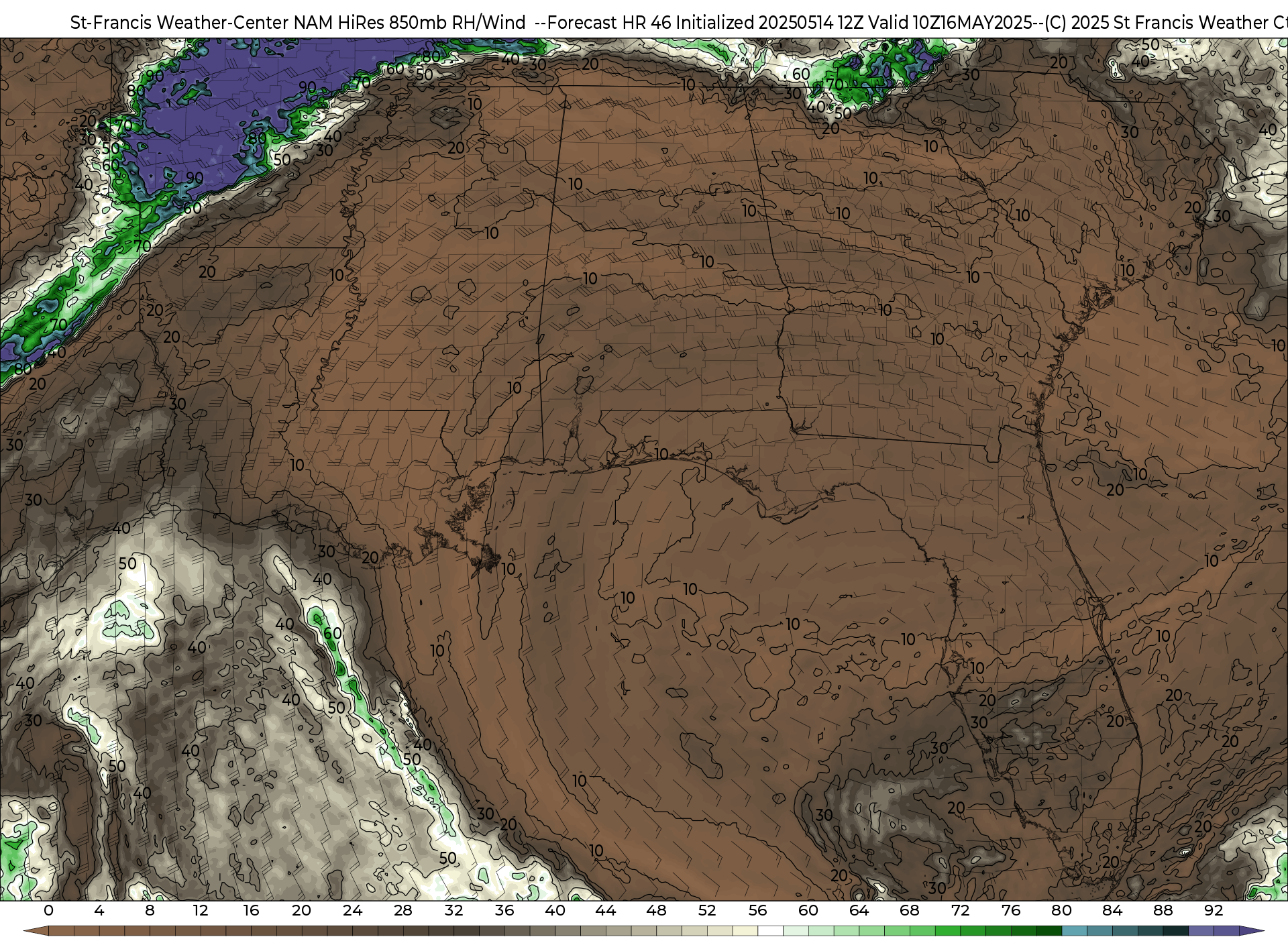The image size is (1288, 939).
Task: Click colorbar tick label '48'
Action: coord(657,910)
